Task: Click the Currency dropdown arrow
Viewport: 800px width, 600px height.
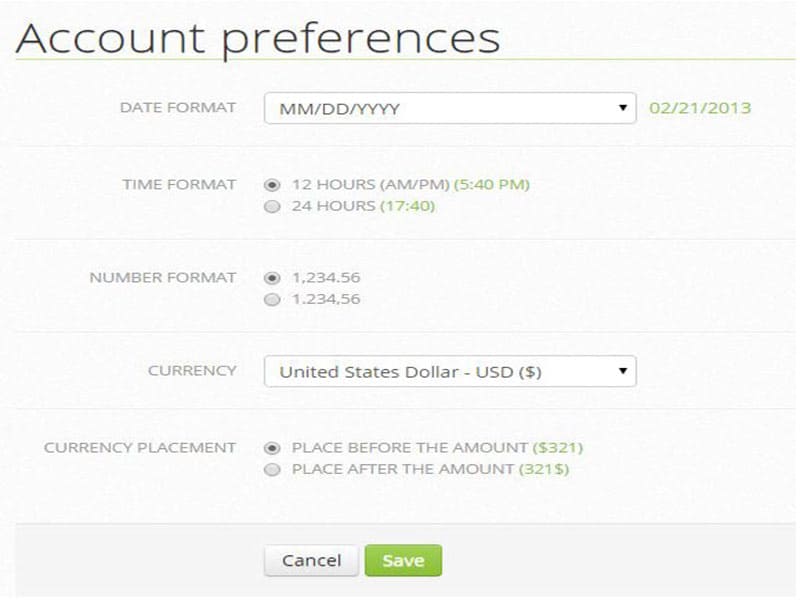Action: pos(622,371)
